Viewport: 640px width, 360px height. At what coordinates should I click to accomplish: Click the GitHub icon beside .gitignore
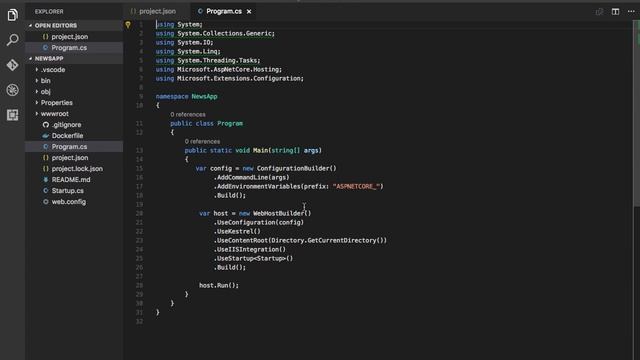point(46,125)
